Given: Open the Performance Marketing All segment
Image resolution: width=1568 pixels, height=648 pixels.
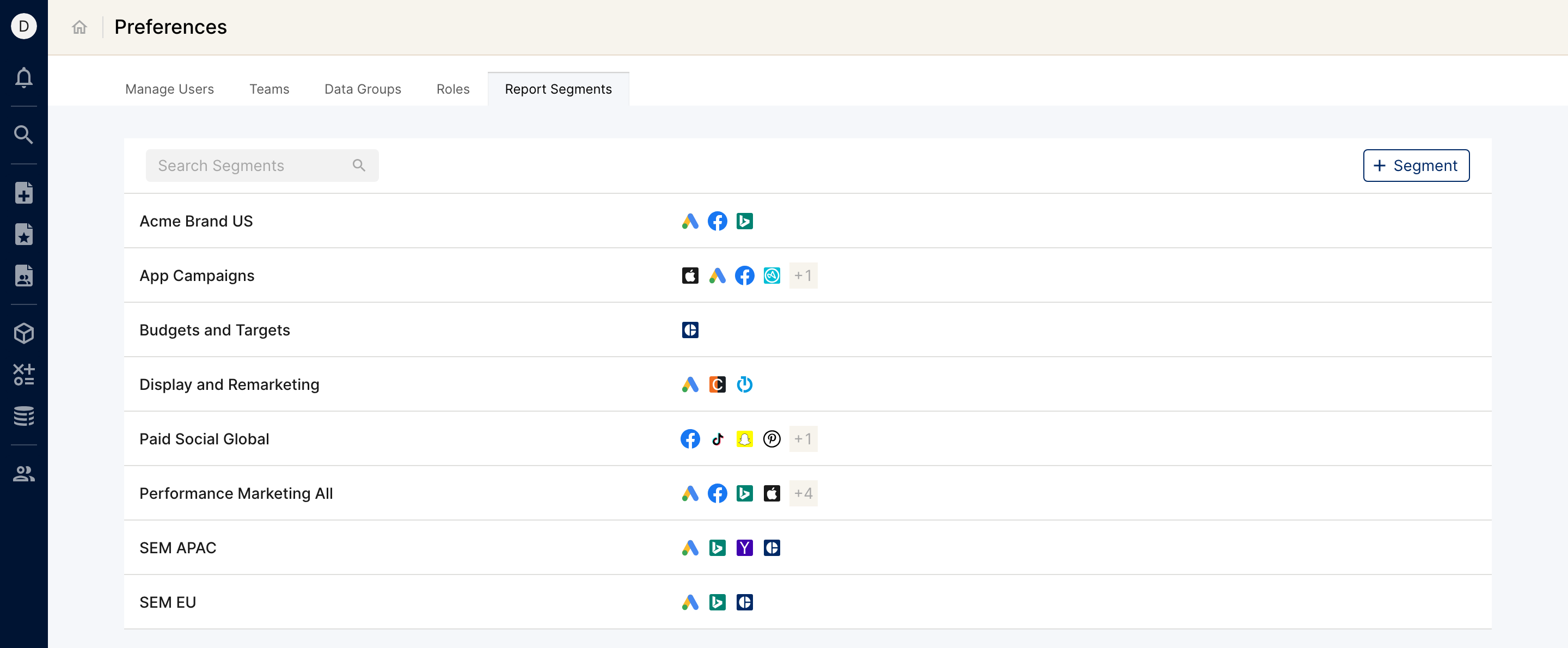Looking at the screenshot, I should coord(807,493).
